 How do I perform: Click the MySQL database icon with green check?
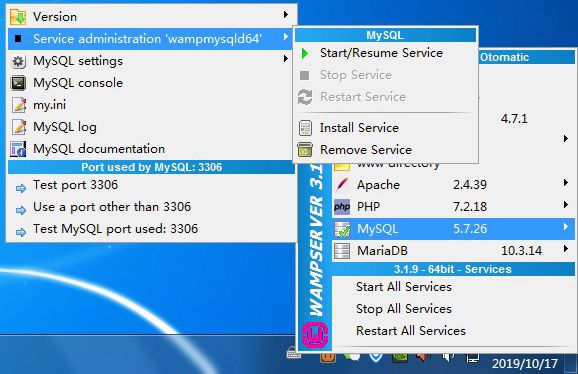[x=342, y=229]
